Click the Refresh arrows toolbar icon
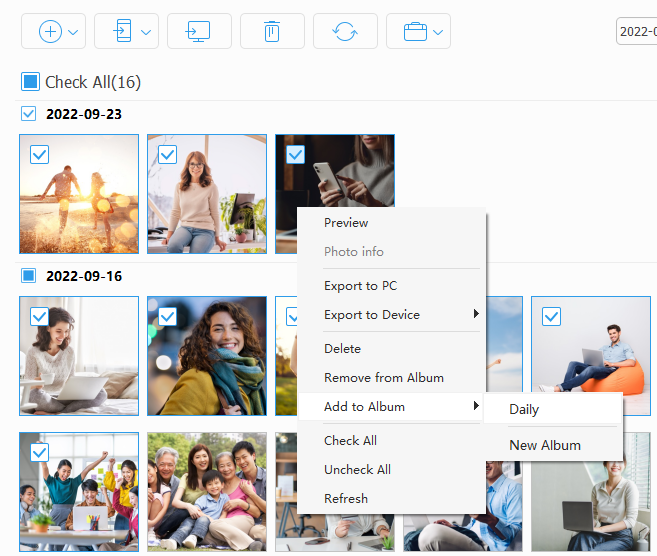This screenshot has width=657, height=556. tap(345, 32)
